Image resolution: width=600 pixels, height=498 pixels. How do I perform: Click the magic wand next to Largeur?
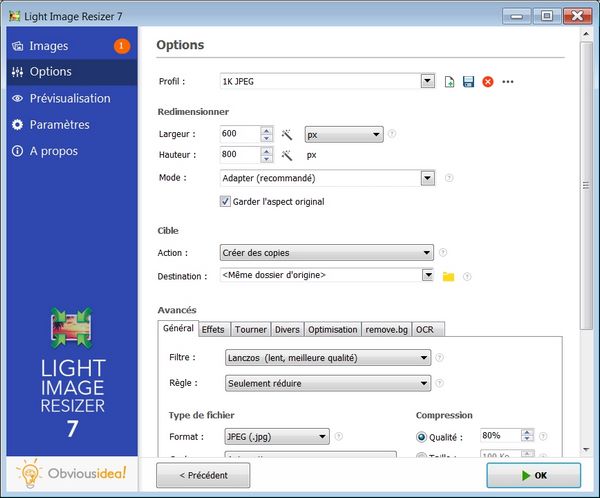(x=287, y=134)
